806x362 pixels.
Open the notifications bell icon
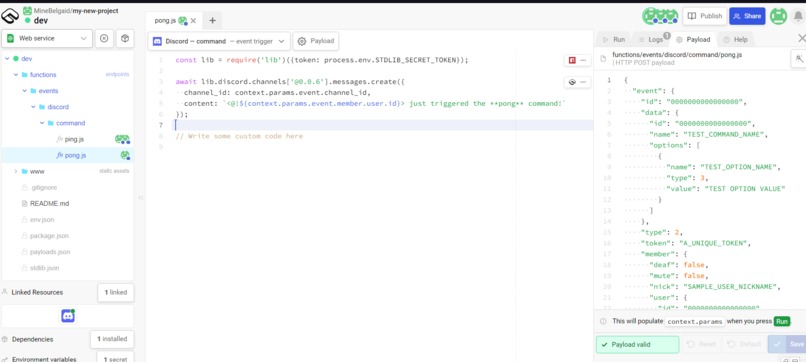coord(798,16)
